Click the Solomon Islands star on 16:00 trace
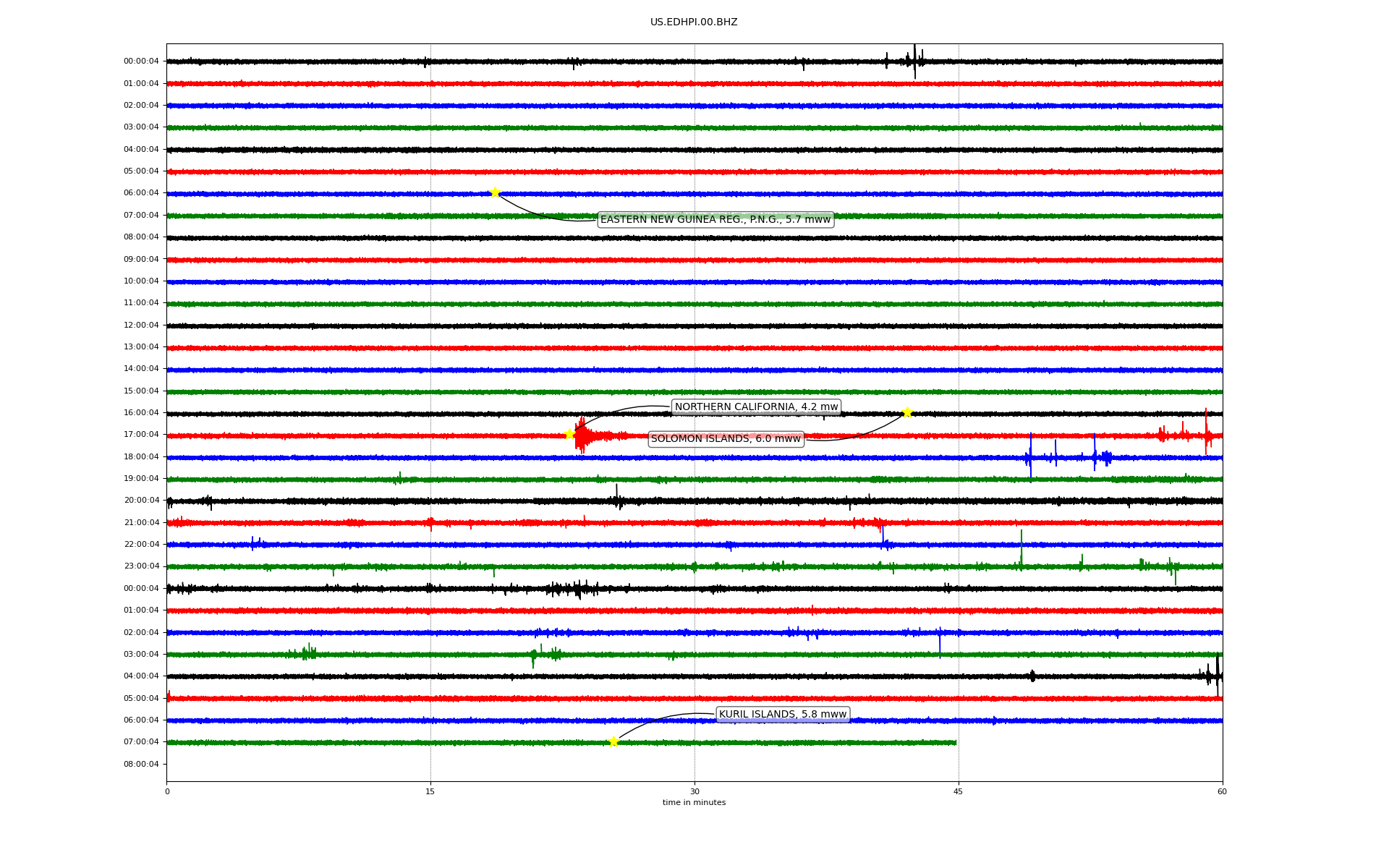This screenshot has height=868, width=1389. pos(907,412)
